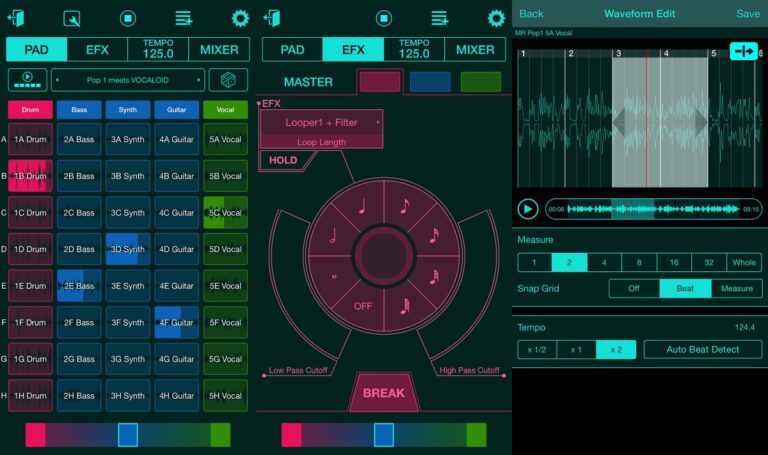Viewport: 768px width, 455px height.
Task: Tap blue slider handle below pads
Action: [x=128, y=435]
